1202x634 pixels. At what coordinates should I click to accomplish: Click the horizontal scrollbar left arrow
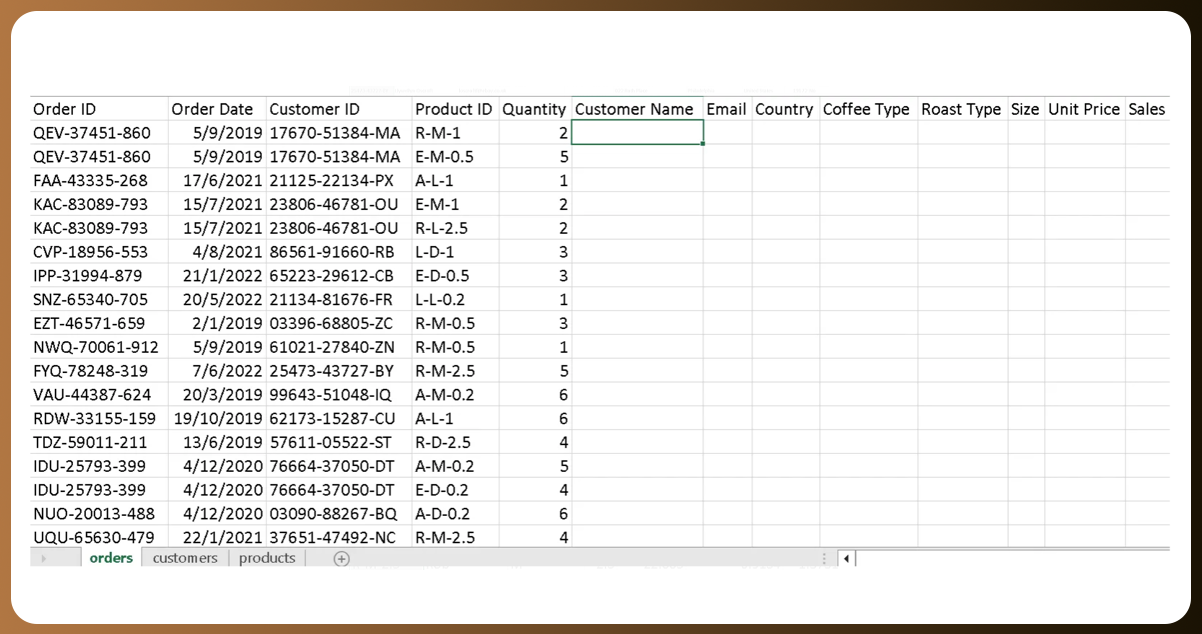[x=847, y=559]
